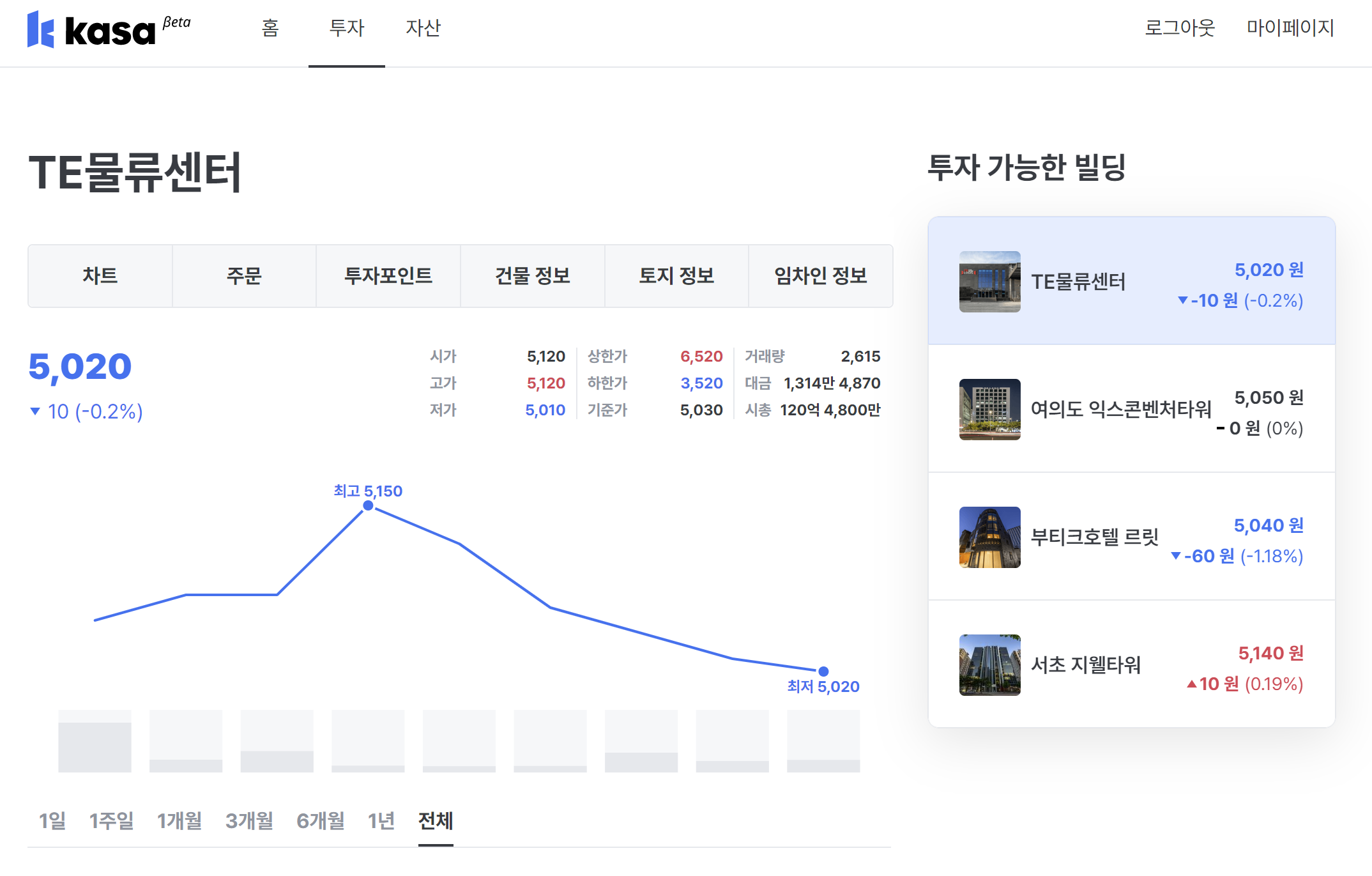Switch chart to 1년 range
Image resolution: width=1372 pixels, height=876 pixels.
pos(381,820)
